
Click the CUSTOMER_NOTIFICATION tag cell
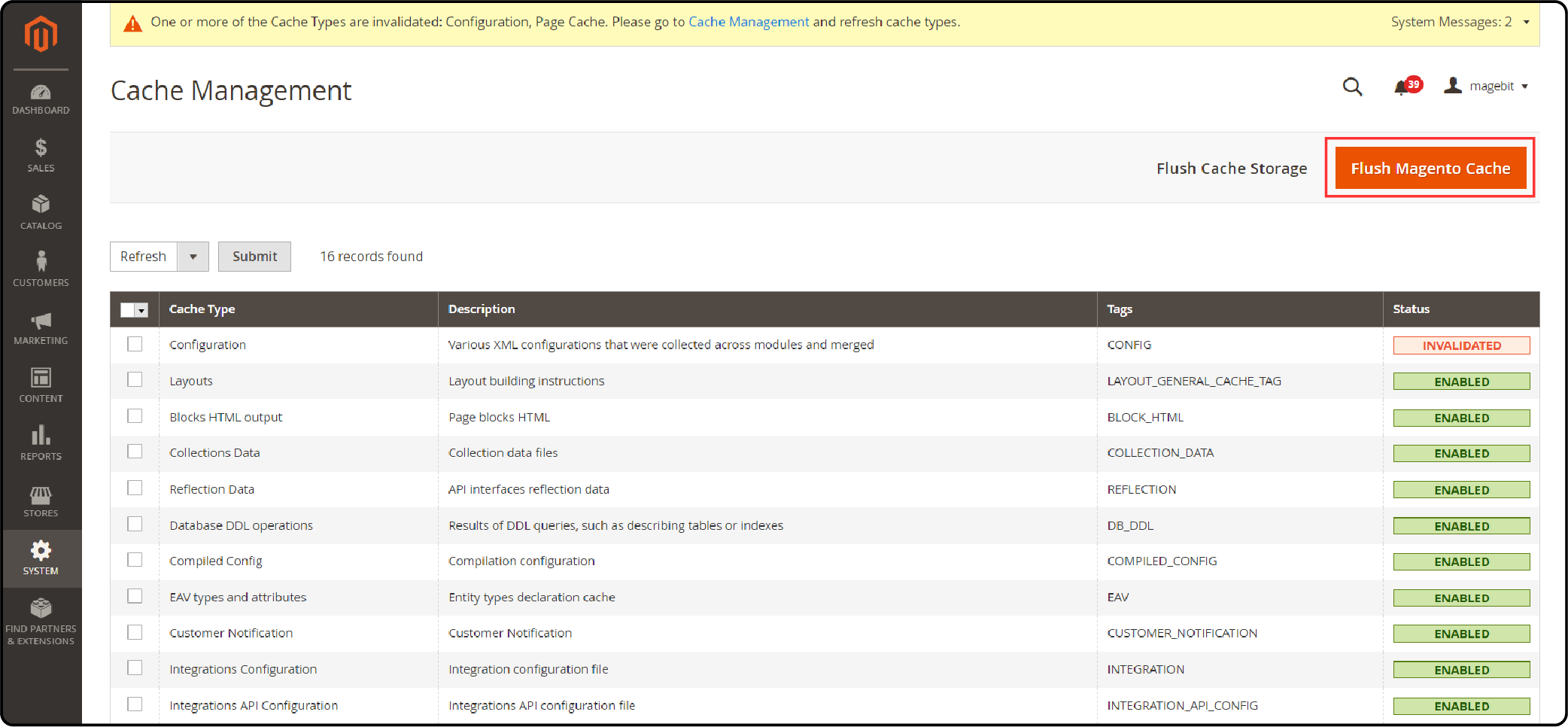[x=1182, y=633]
